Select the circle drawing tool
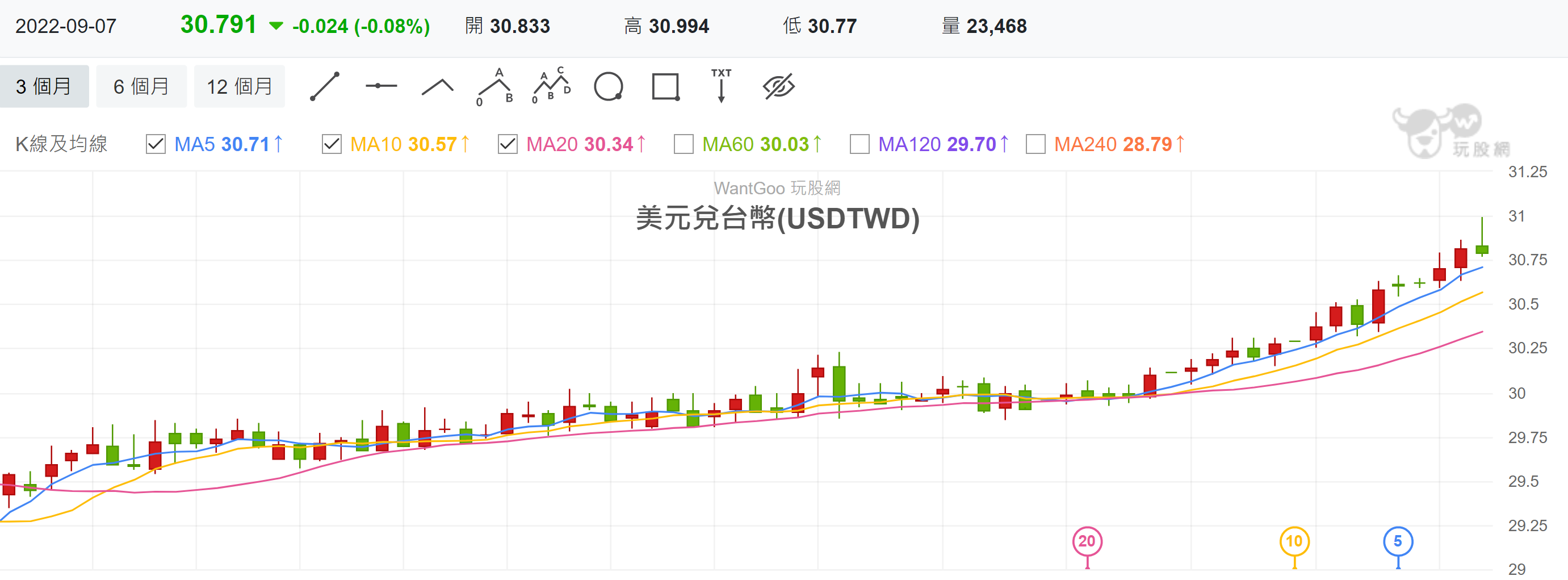Viewport: 1568px width, 580px height. tap(608, 86)
